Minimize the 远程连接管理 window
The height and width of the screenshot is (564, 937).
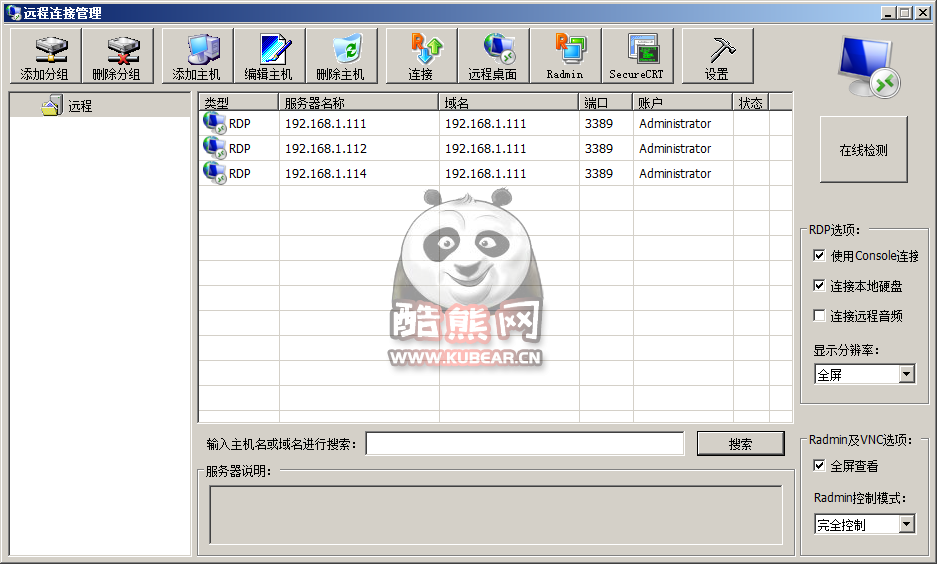click(889, 13)
